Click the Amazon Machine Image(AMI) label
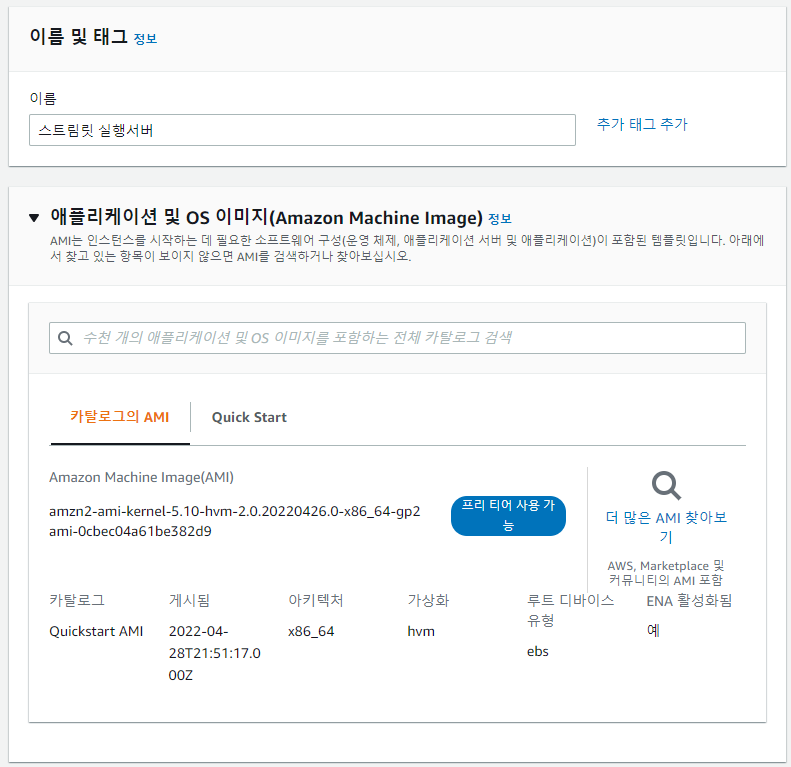The height and width of the screenshot is (767, 791). [141, 477]
